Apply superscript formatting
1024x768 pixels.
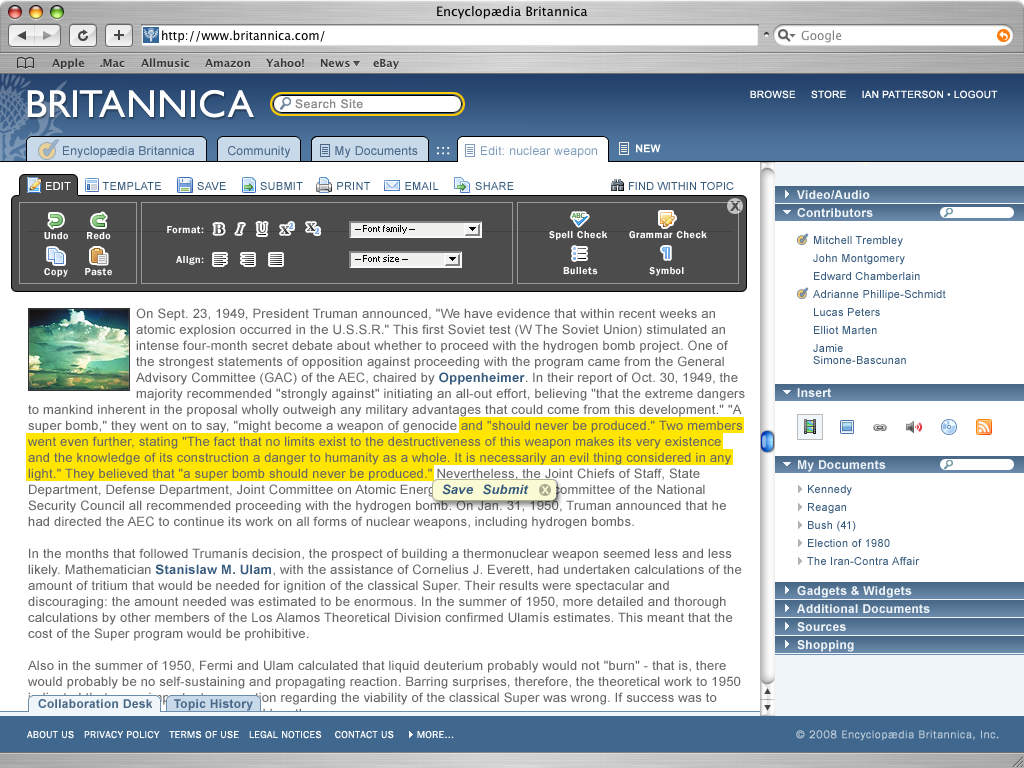[x=287, y=229]
